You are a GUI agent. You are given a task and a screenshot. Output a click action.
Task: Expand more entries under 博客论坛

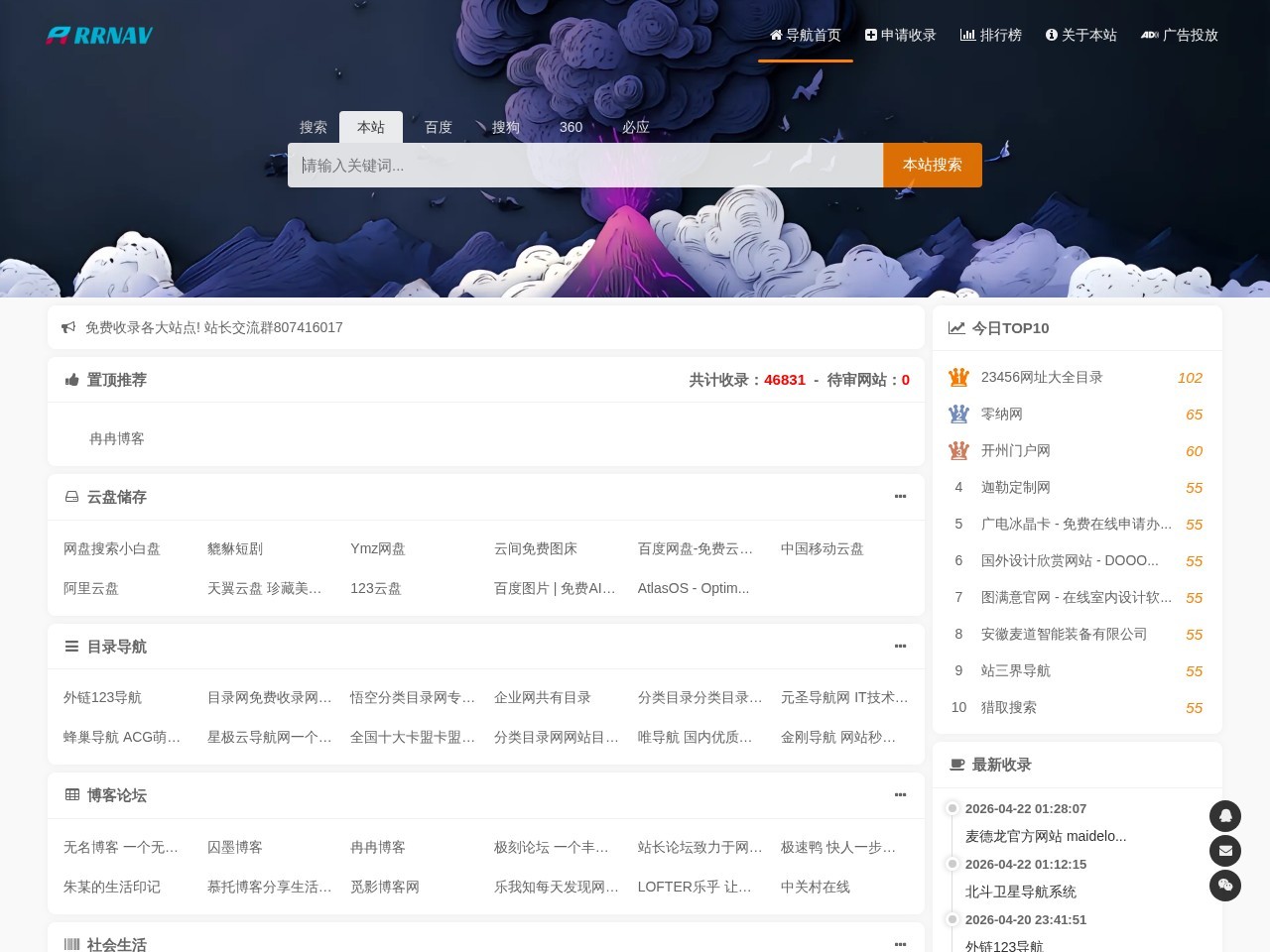(x=900, y=794)
